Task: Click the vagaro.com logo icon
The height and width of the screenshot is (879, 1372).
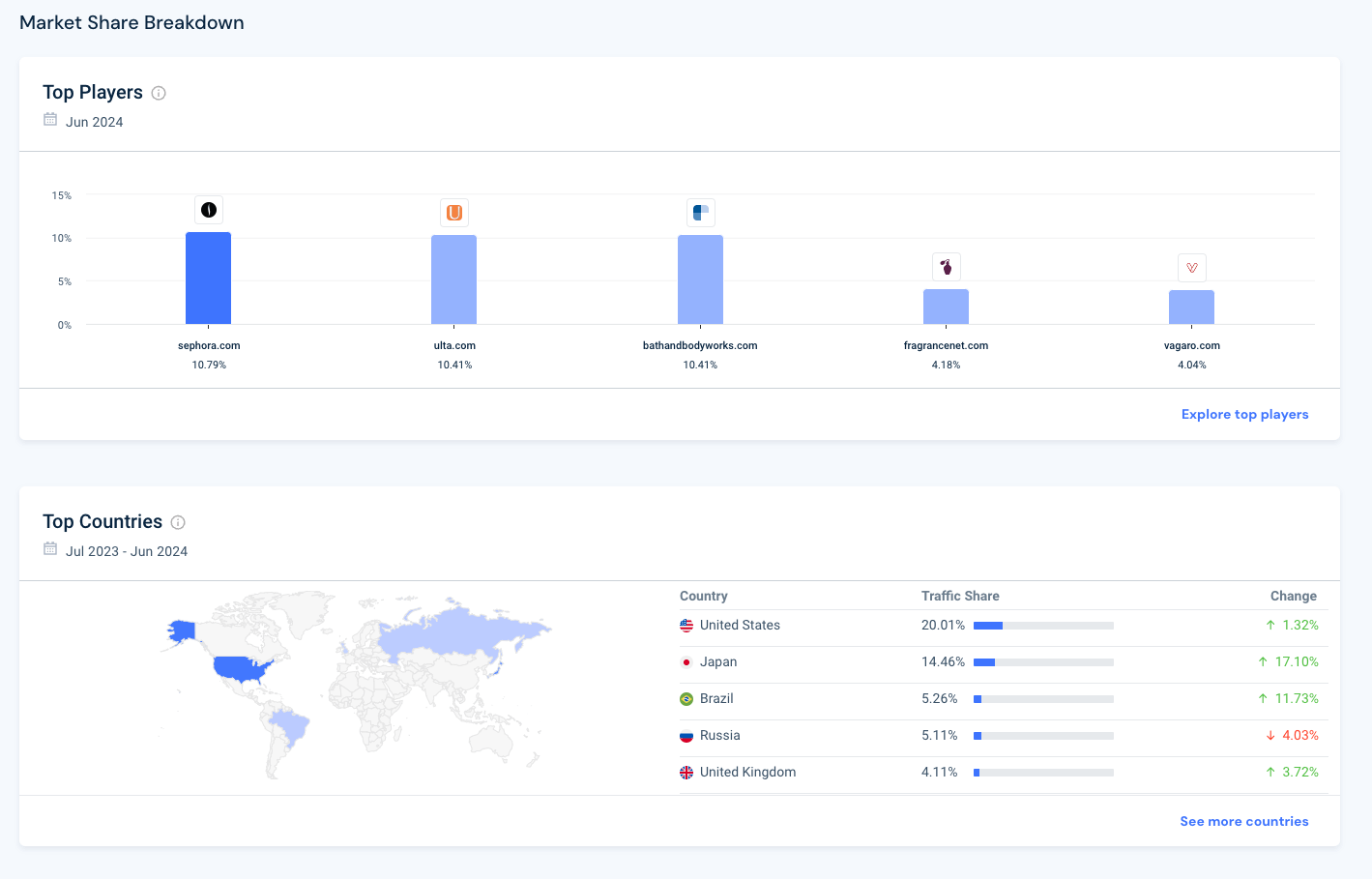Action: [x=1192, y=268]
